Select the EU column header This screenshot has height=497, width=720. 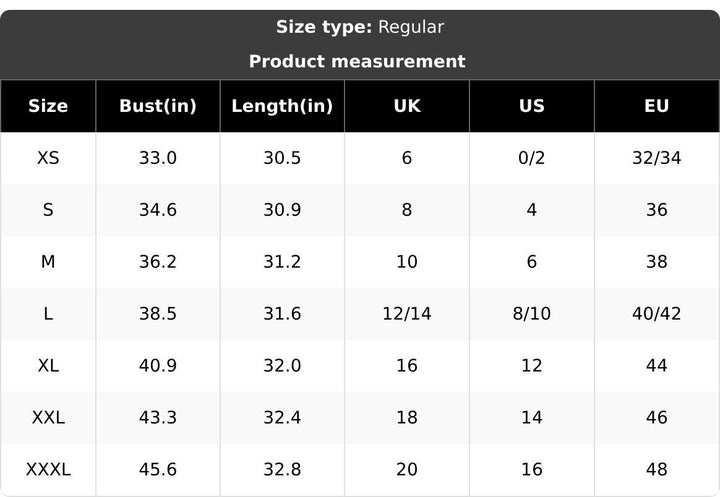point(657,106)
